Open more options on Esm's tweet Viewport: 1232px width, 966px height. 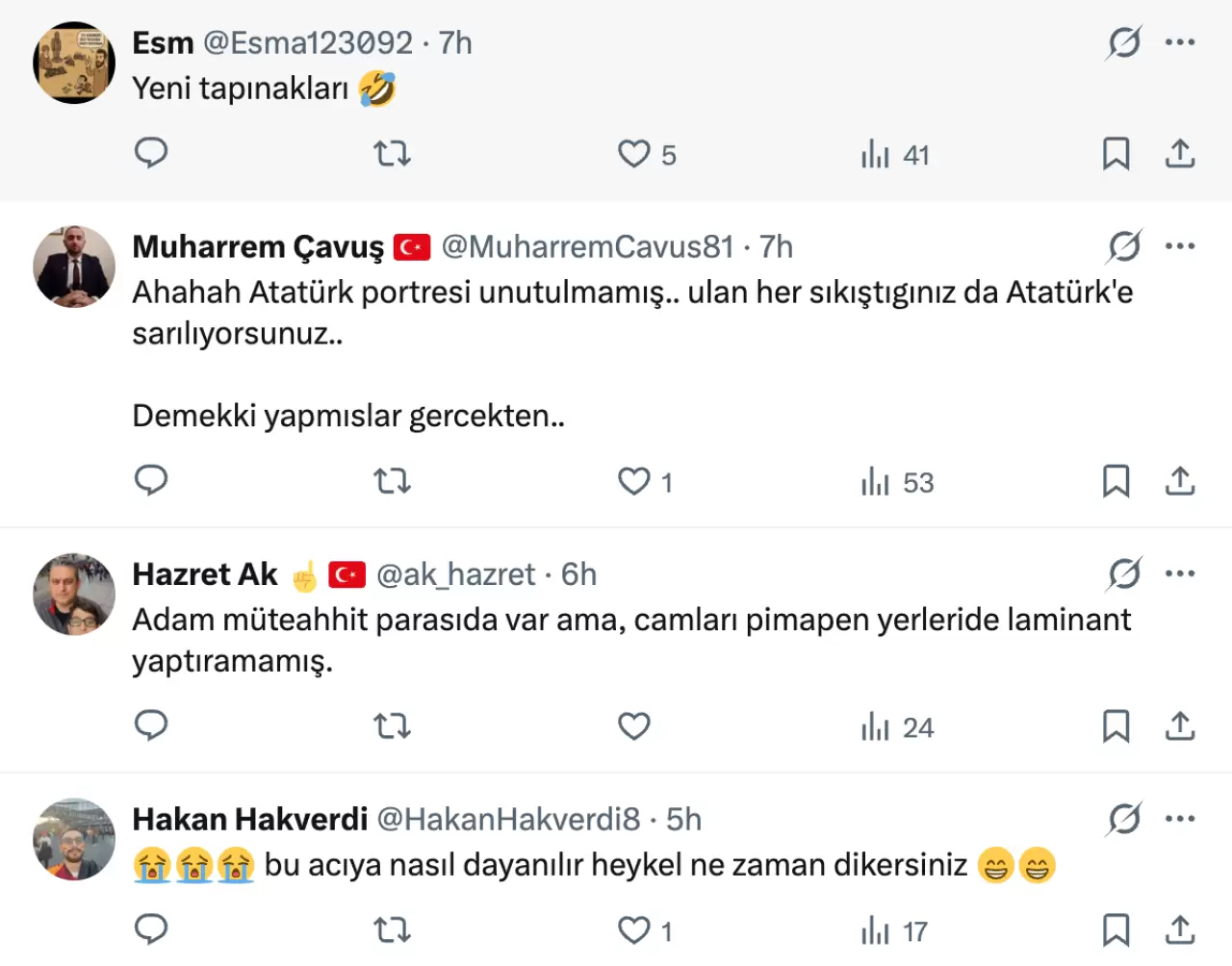[1179, 42]
